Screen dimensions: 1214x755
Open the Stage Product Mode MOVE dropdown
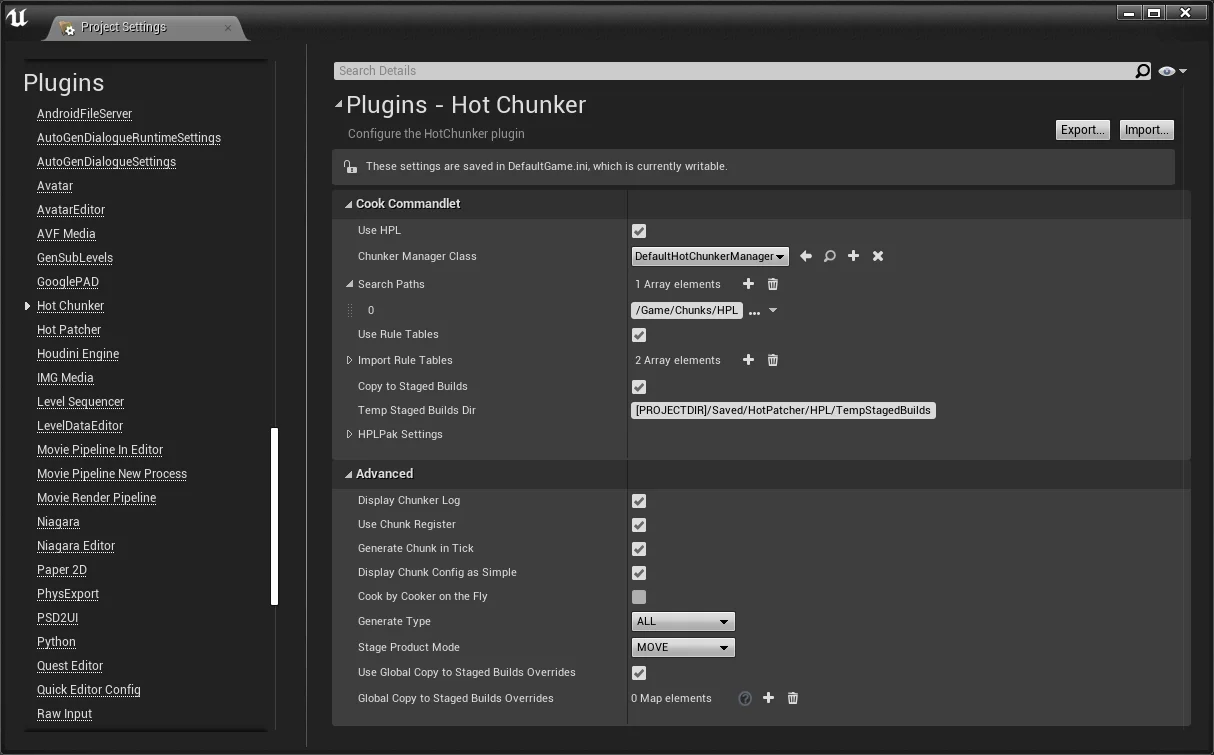coord(683,647)
